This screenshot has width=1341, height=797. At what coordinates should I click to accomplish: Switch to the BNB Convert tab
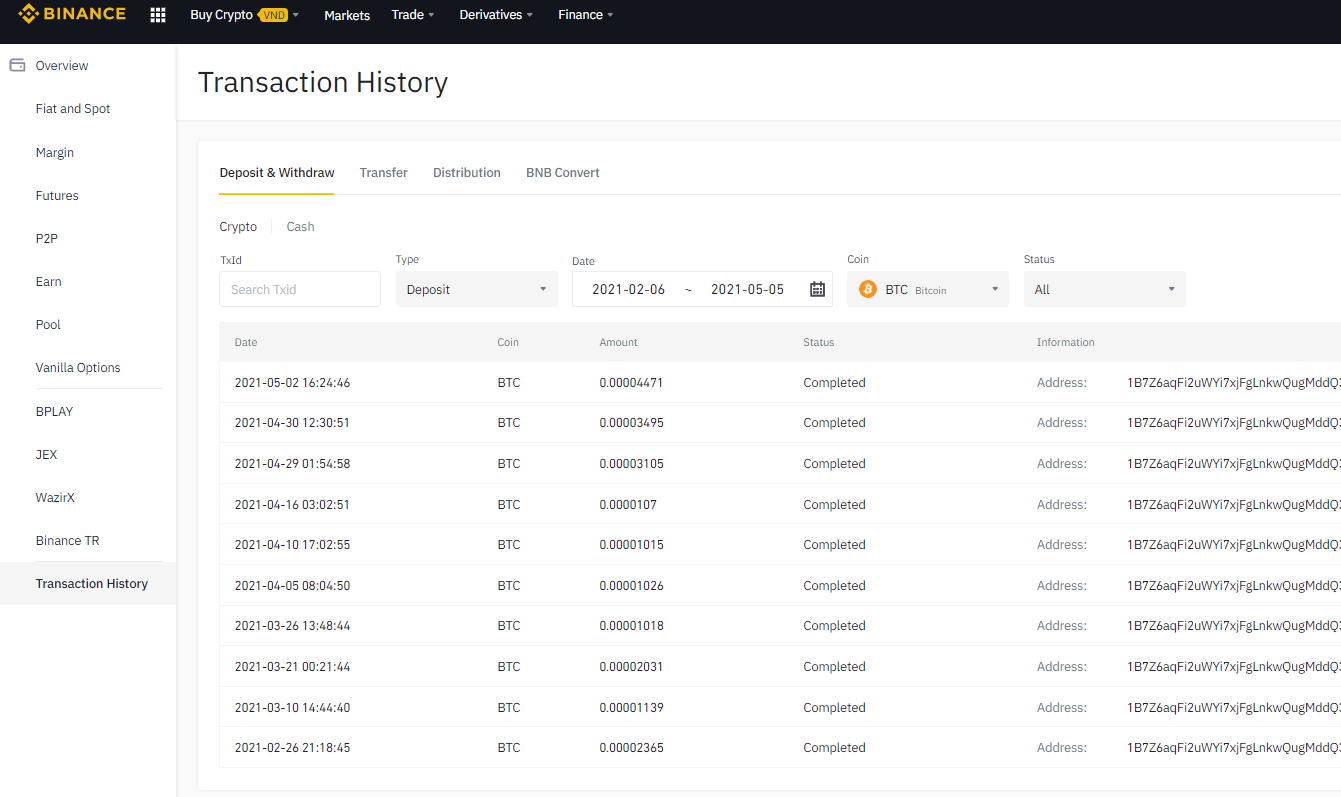click(563, 173)
